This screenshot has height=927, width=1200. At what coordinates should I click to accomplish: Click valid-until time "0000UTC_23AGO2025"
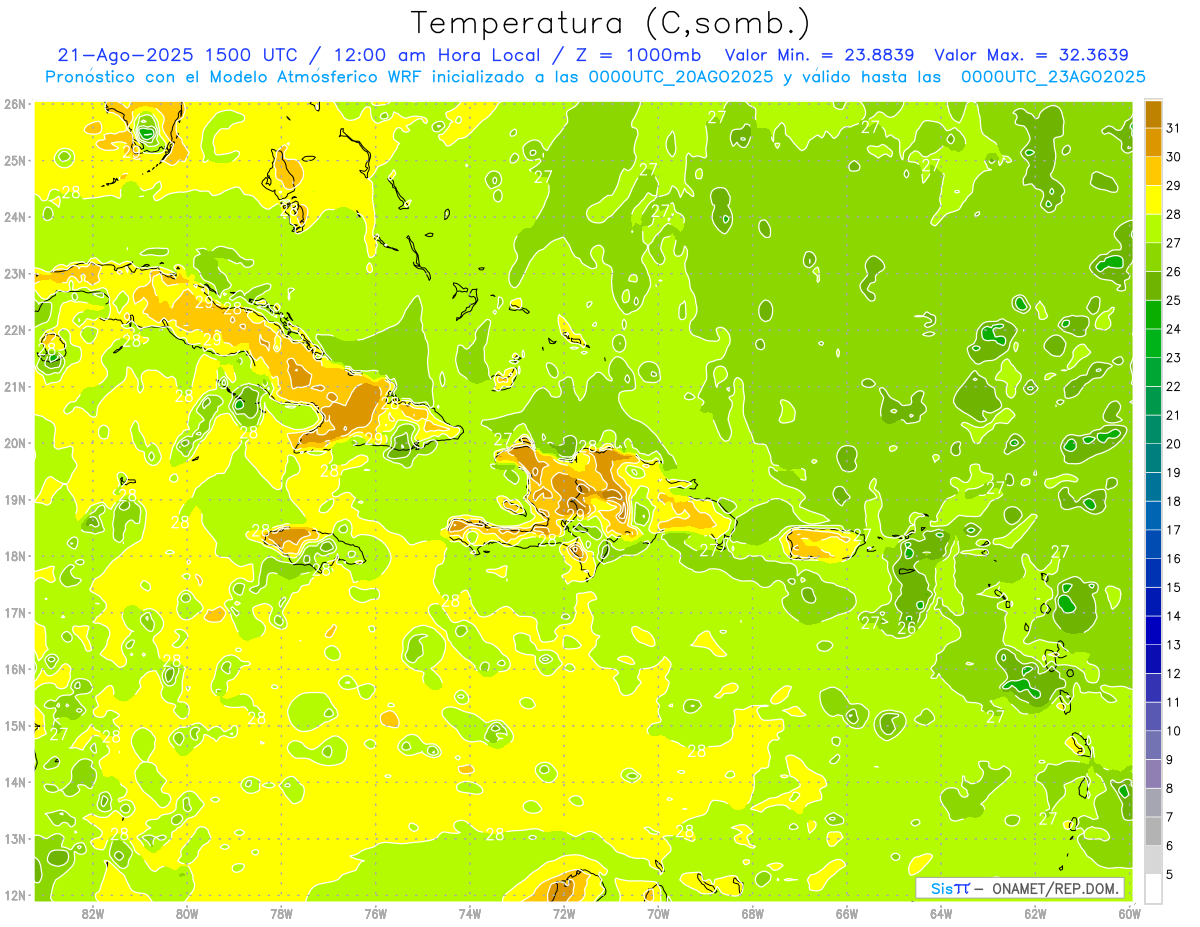pyautogui.click(x=1053, y=77)
